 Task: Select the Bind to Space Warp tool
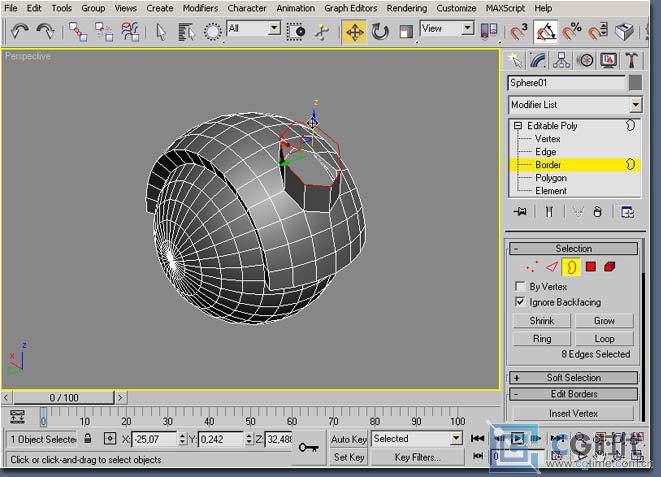pyautogui.click(x=130, y=32)
